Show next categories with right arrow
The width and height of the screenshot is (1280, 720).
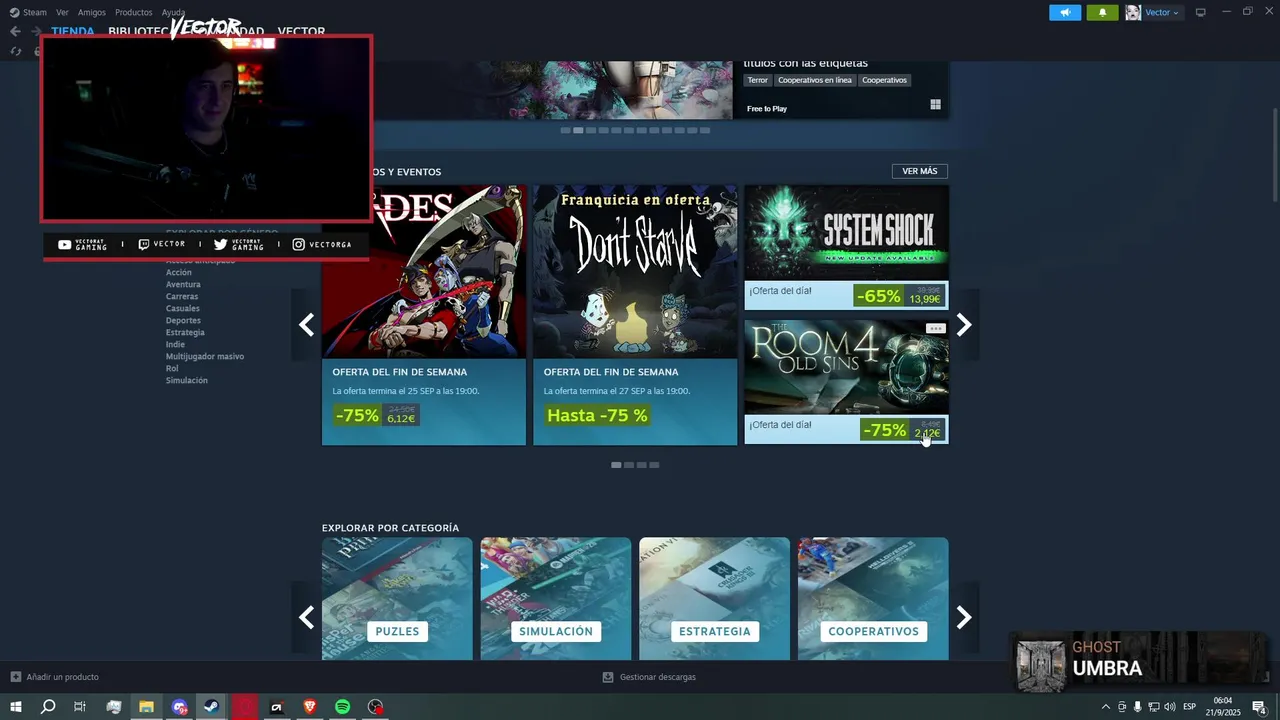(x=964, y=617)
